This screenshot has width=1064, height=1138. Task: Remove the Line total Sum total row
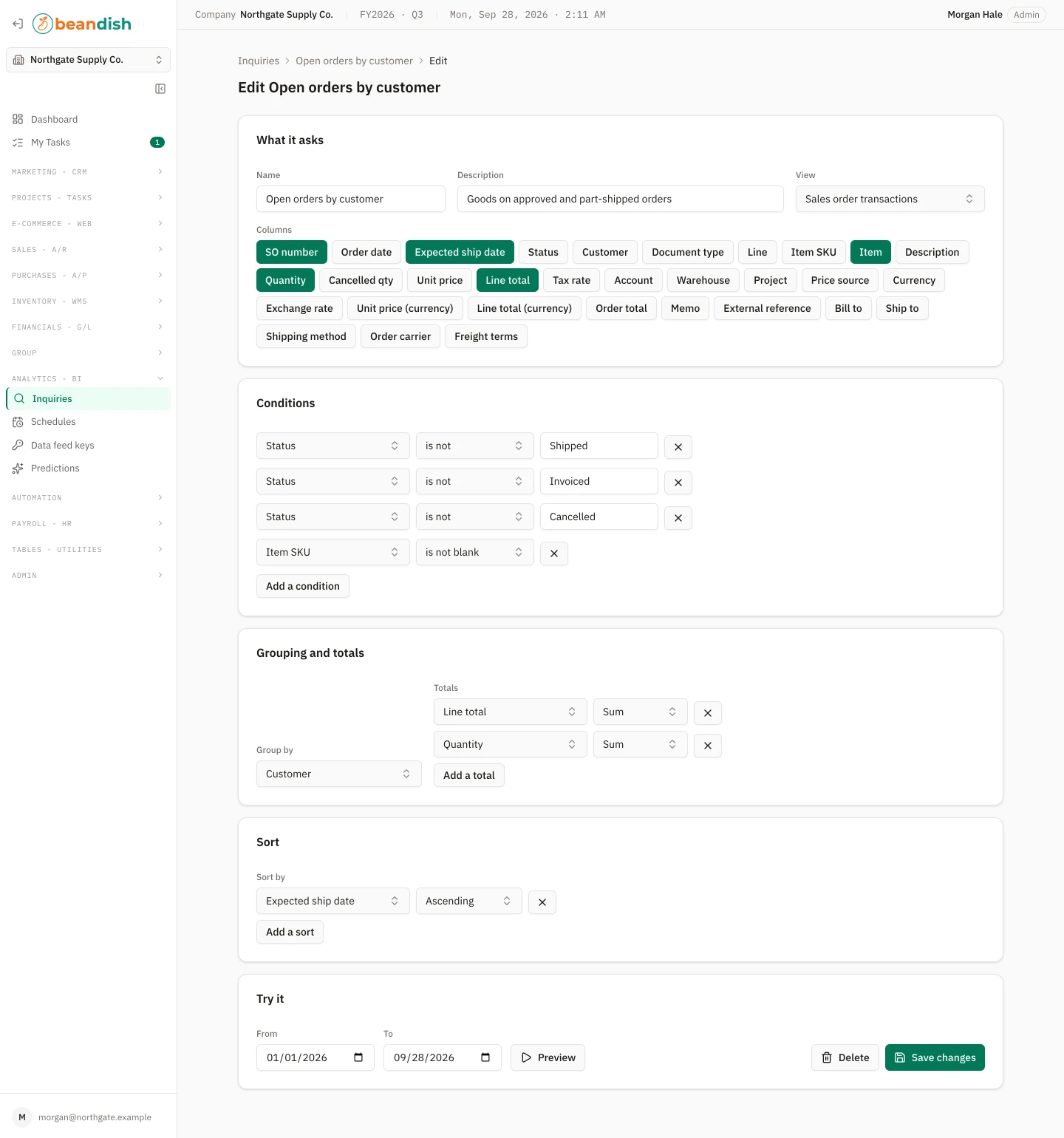pos(708,712)
